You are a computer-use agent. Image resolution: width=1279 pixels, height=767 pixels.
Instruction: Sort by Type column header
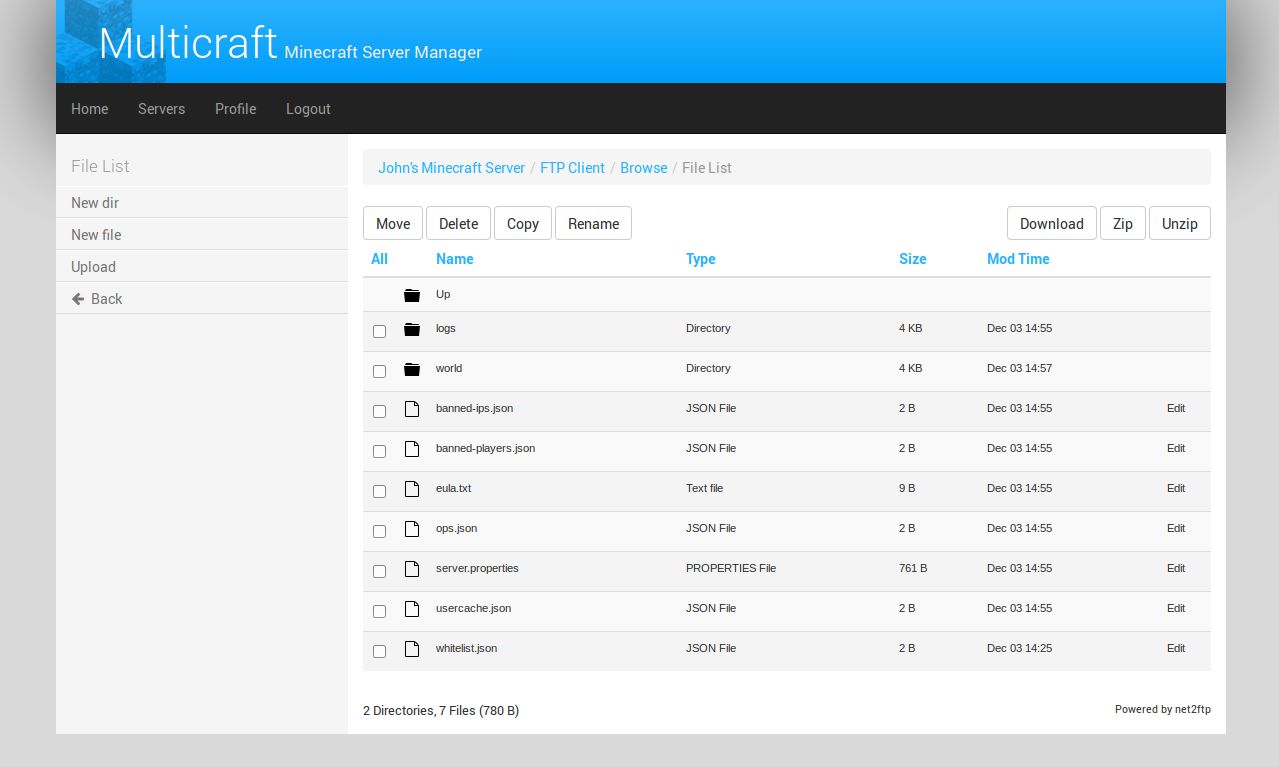(701, 259)
